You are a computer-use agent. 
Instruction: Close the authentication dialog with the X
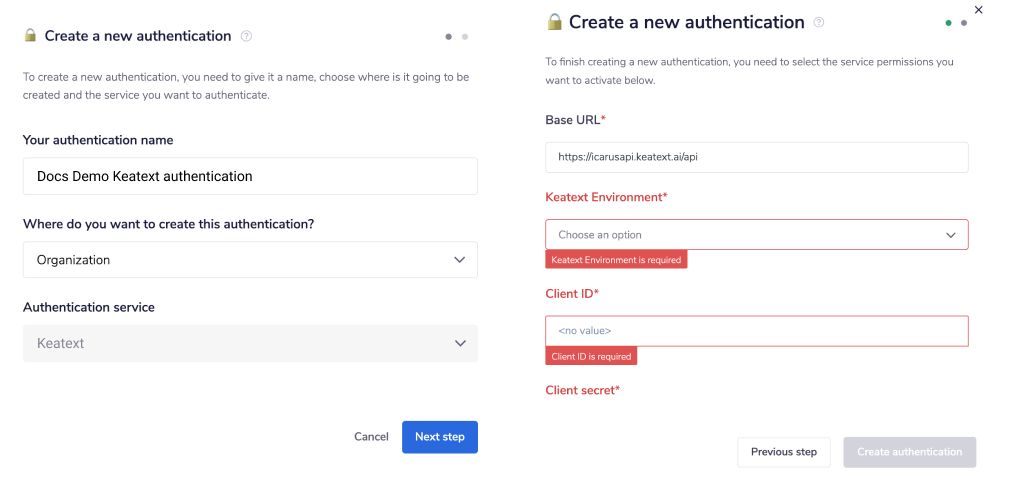pyautogui.click(x=978, y=10)
